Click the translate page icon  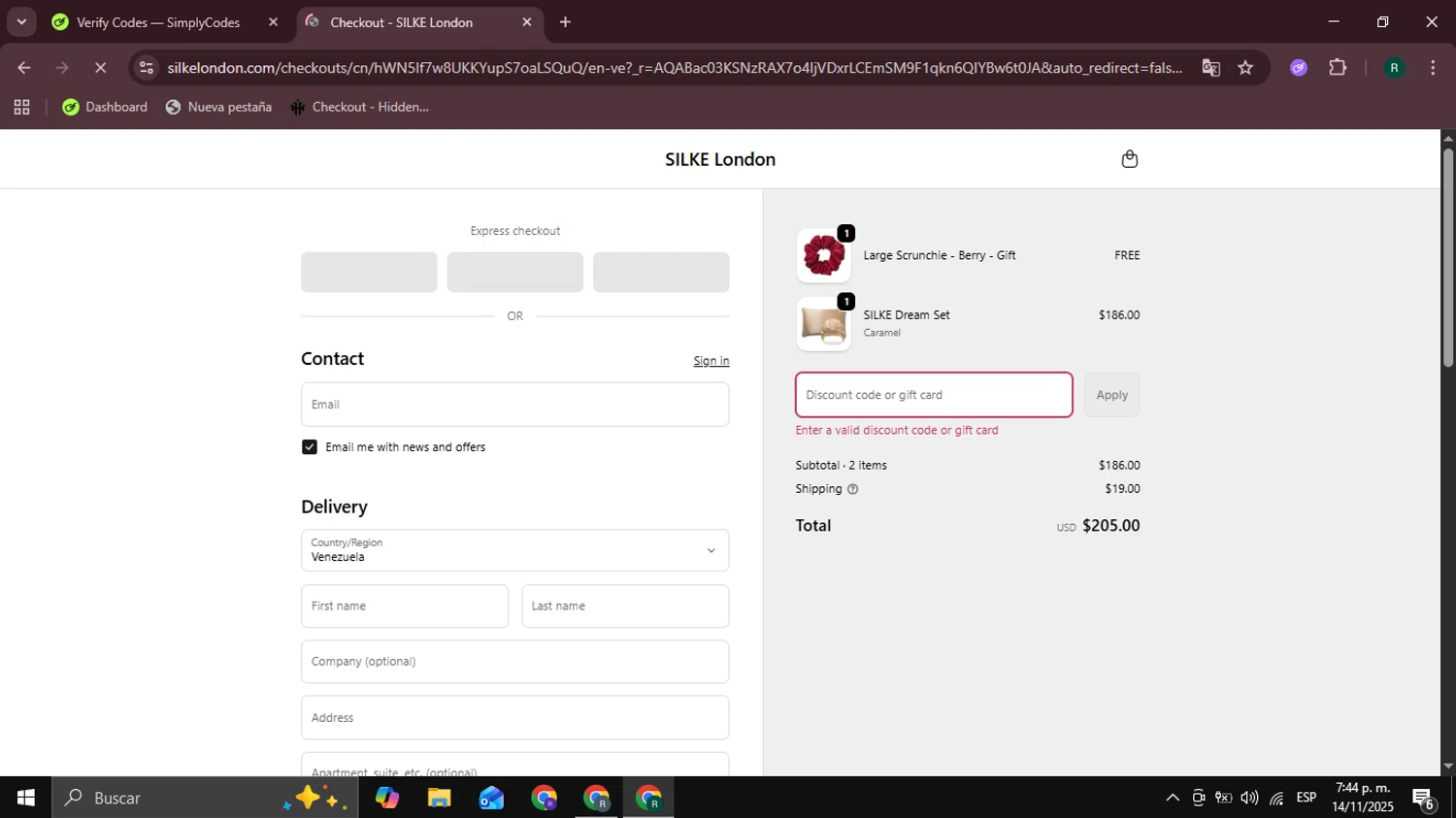click(1210, 68)
